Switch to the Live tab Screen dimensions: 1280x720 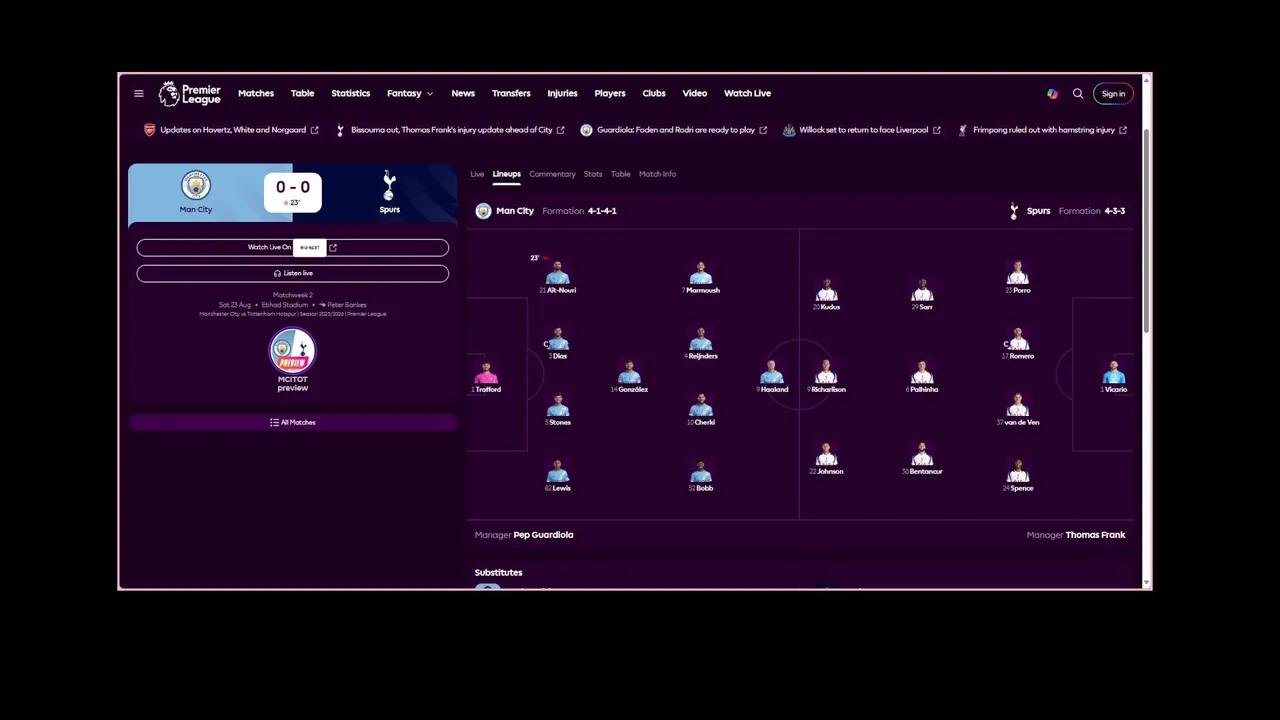click(477, 174)
